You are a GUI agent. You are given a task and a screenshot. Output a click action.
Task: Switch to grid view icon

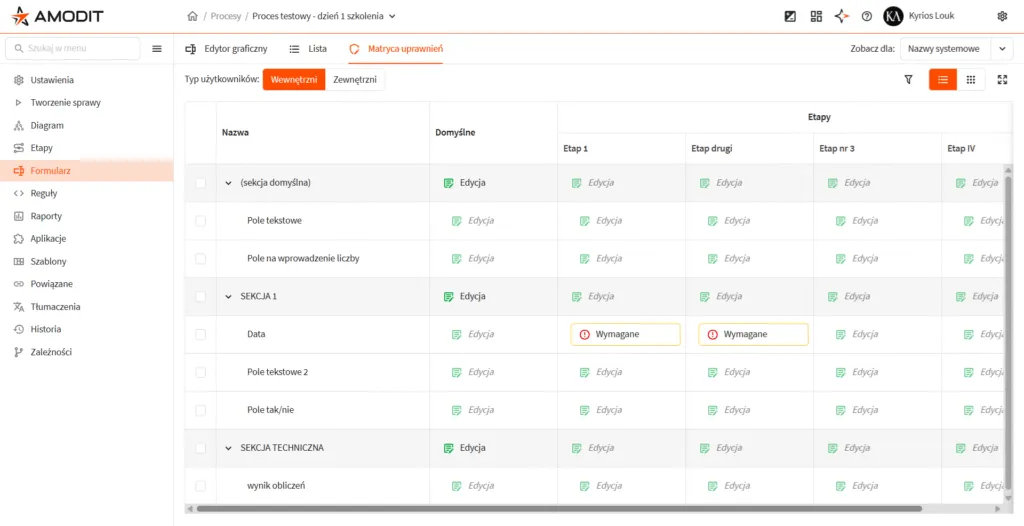(971, 80)
